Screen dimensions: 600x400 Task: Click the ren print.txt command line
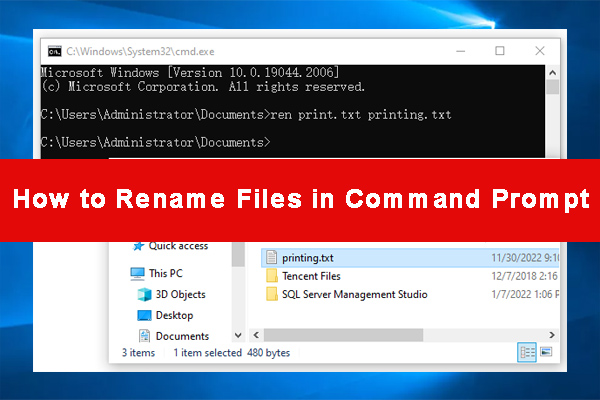(x=246, y=114)
